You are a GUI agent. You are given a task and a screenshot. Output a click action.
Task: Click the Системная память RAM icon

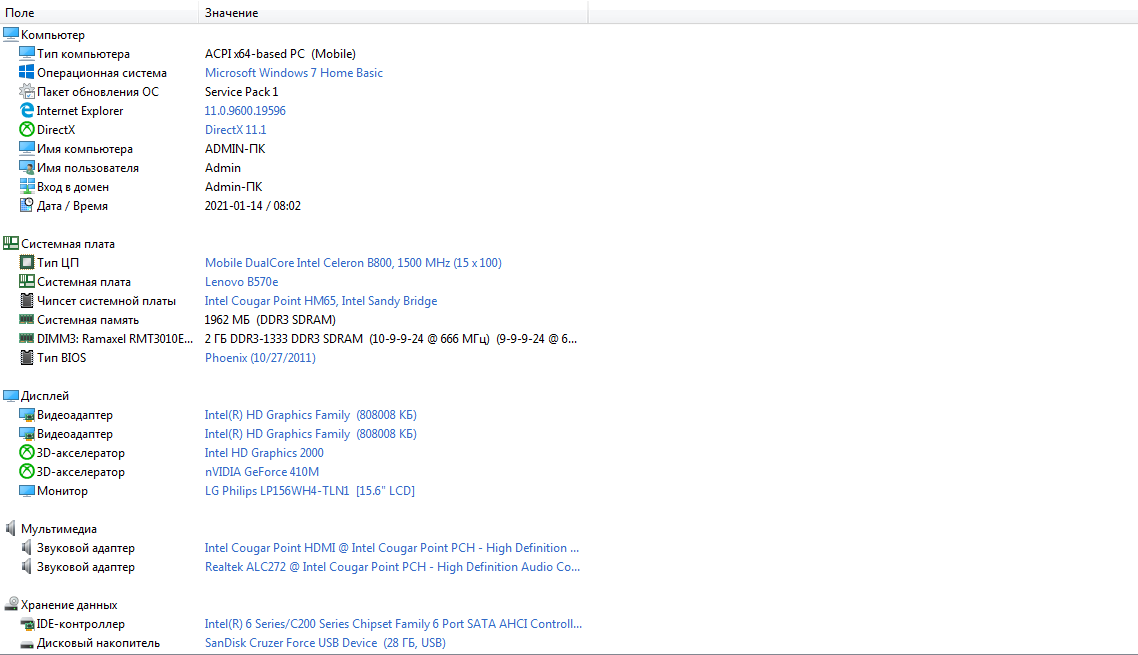click(27, 319)
